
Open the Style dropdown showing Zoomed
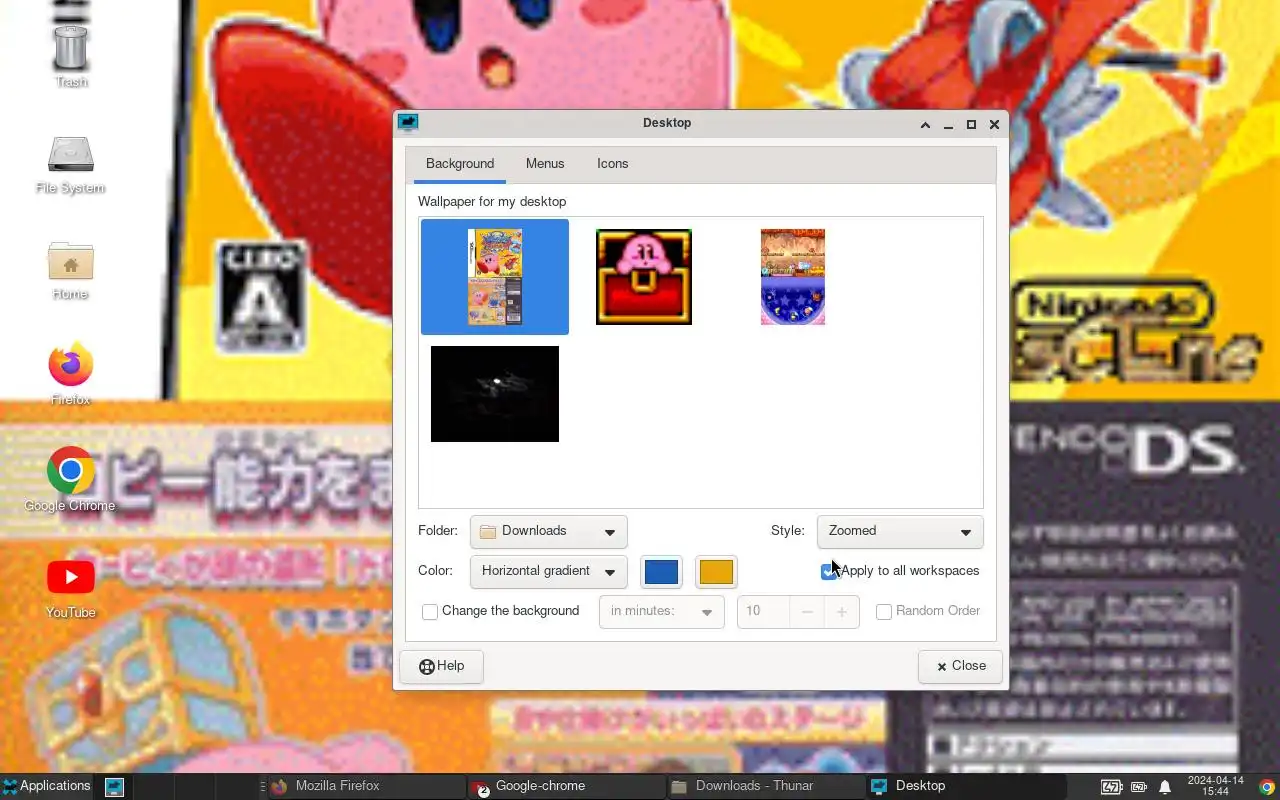(x=900, y=532)
